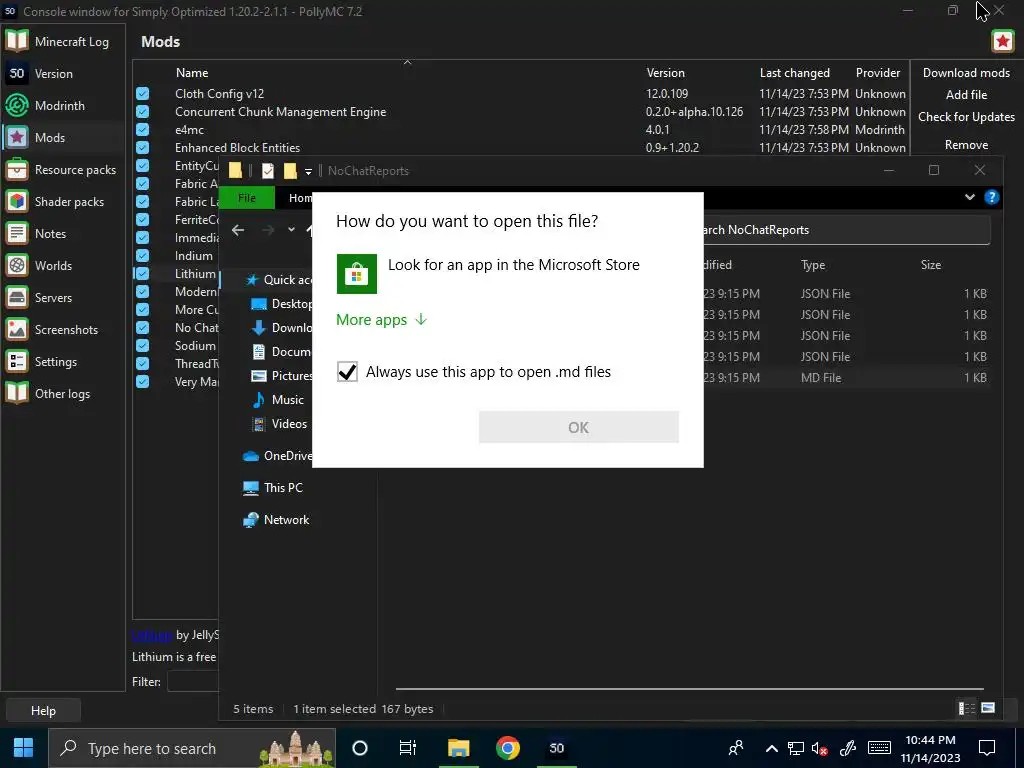The image size is (1024, 768).
Task: Open File Explorer from the taskbar
Action: coord(458,748)
